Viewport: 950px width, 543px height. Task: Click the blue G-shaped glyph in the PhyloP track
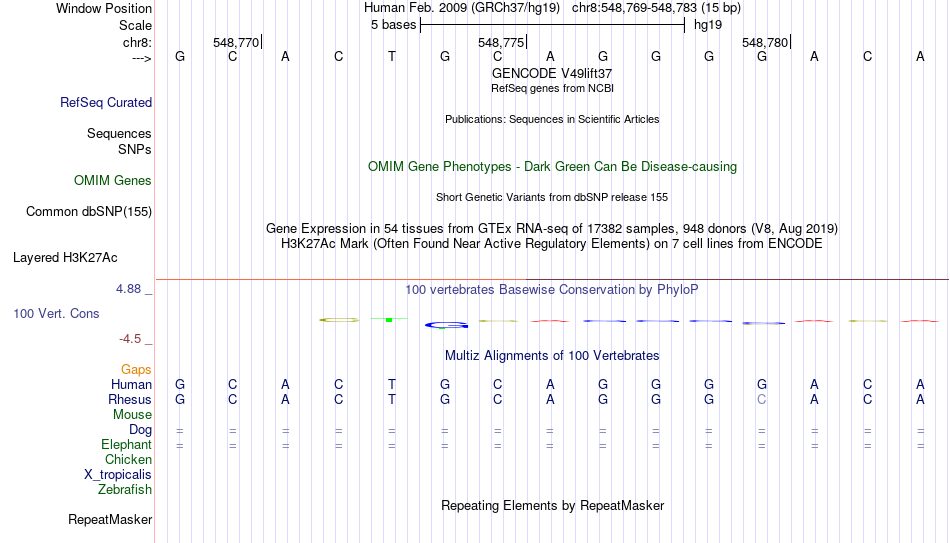(447, 325)
